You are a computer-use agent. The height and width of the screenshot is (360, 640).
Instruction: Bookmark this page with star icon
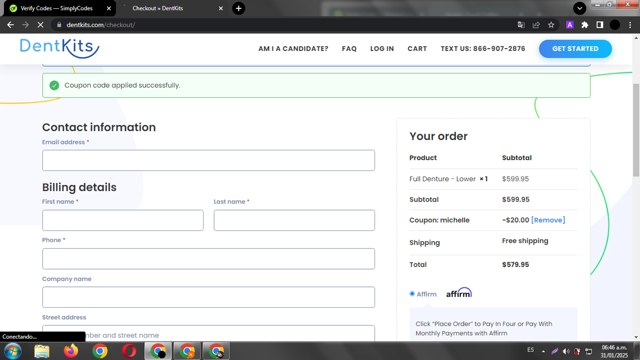551,25
